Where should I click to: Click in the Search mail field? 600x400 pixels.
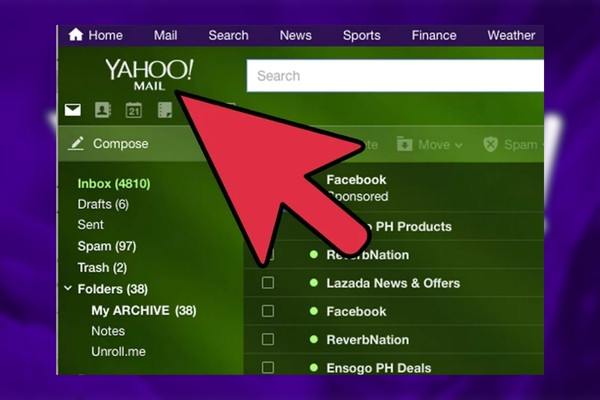point(395,76)
